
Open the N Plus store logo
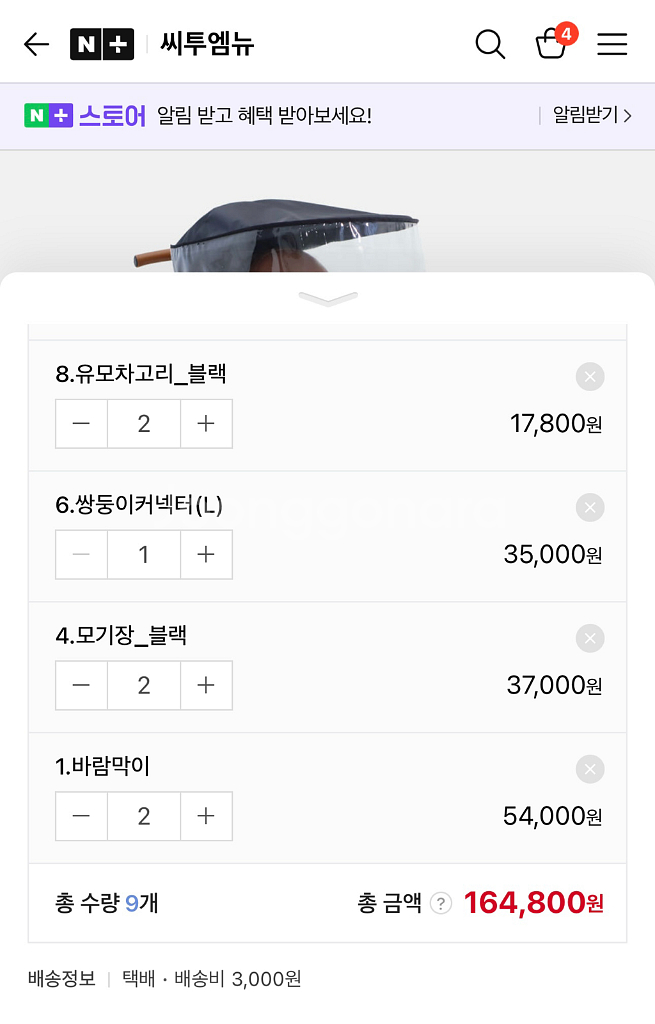(x=103, y=44)
